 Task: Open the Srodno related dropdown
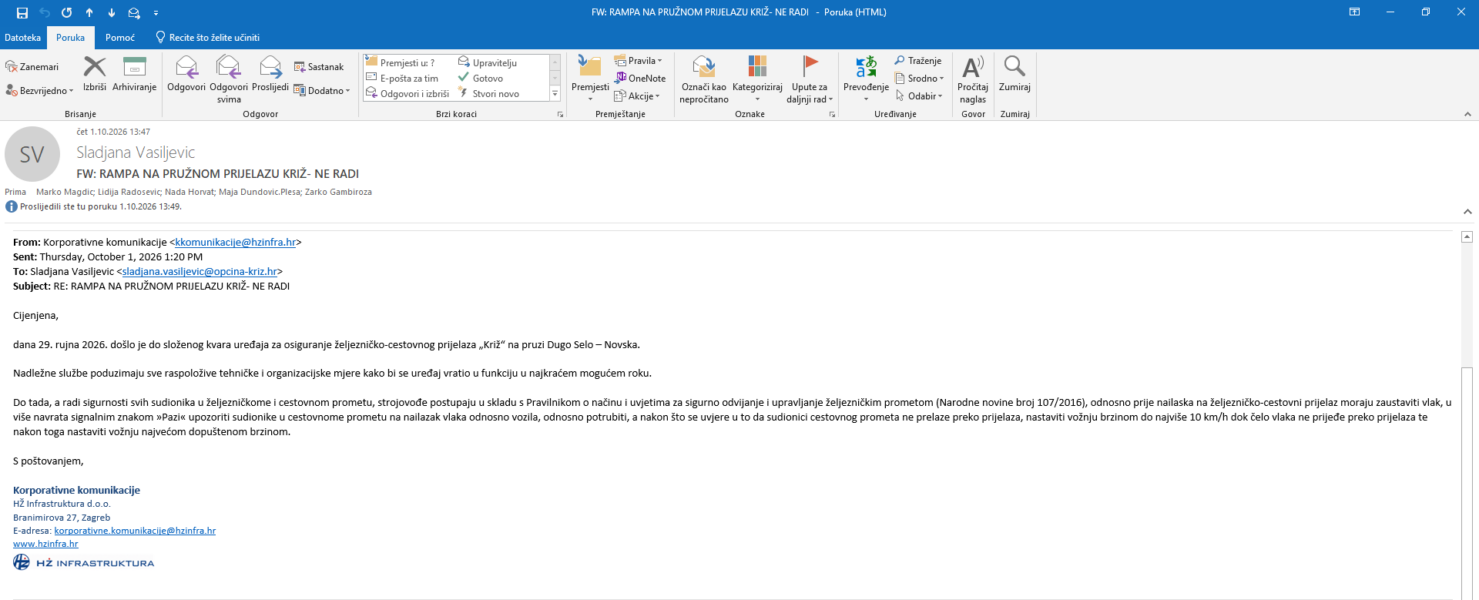(x=919, y=78)
